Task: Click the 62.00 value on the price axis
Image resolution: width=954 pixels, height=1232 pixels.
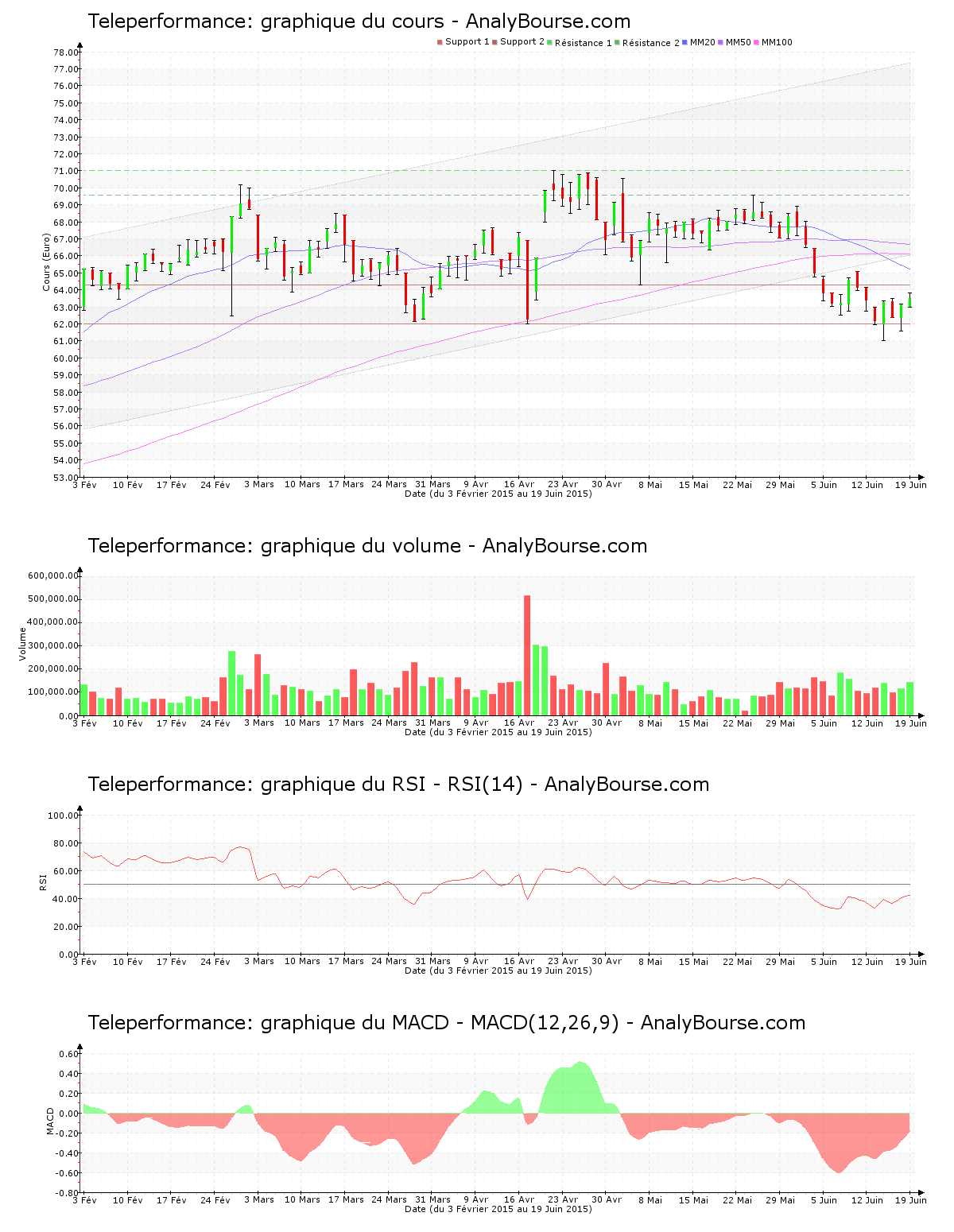Action: 66,325
